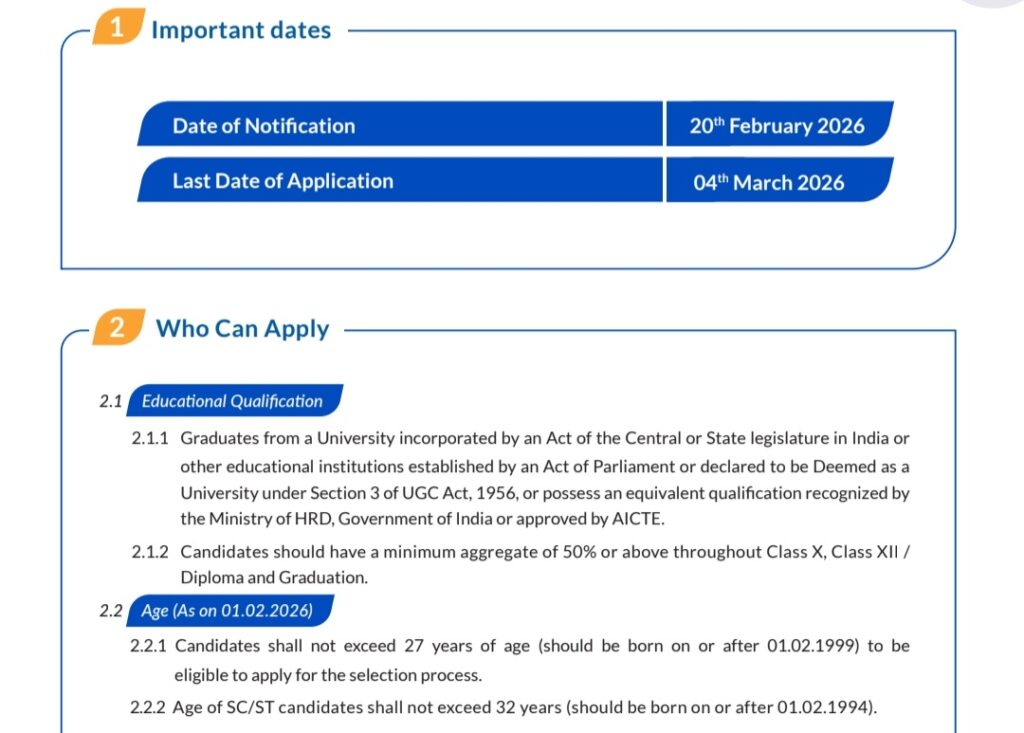The width and height of the screenshot is (1024, 733).
Task: Click the 04th March 2026 date cell
Action: coord(768,182)
